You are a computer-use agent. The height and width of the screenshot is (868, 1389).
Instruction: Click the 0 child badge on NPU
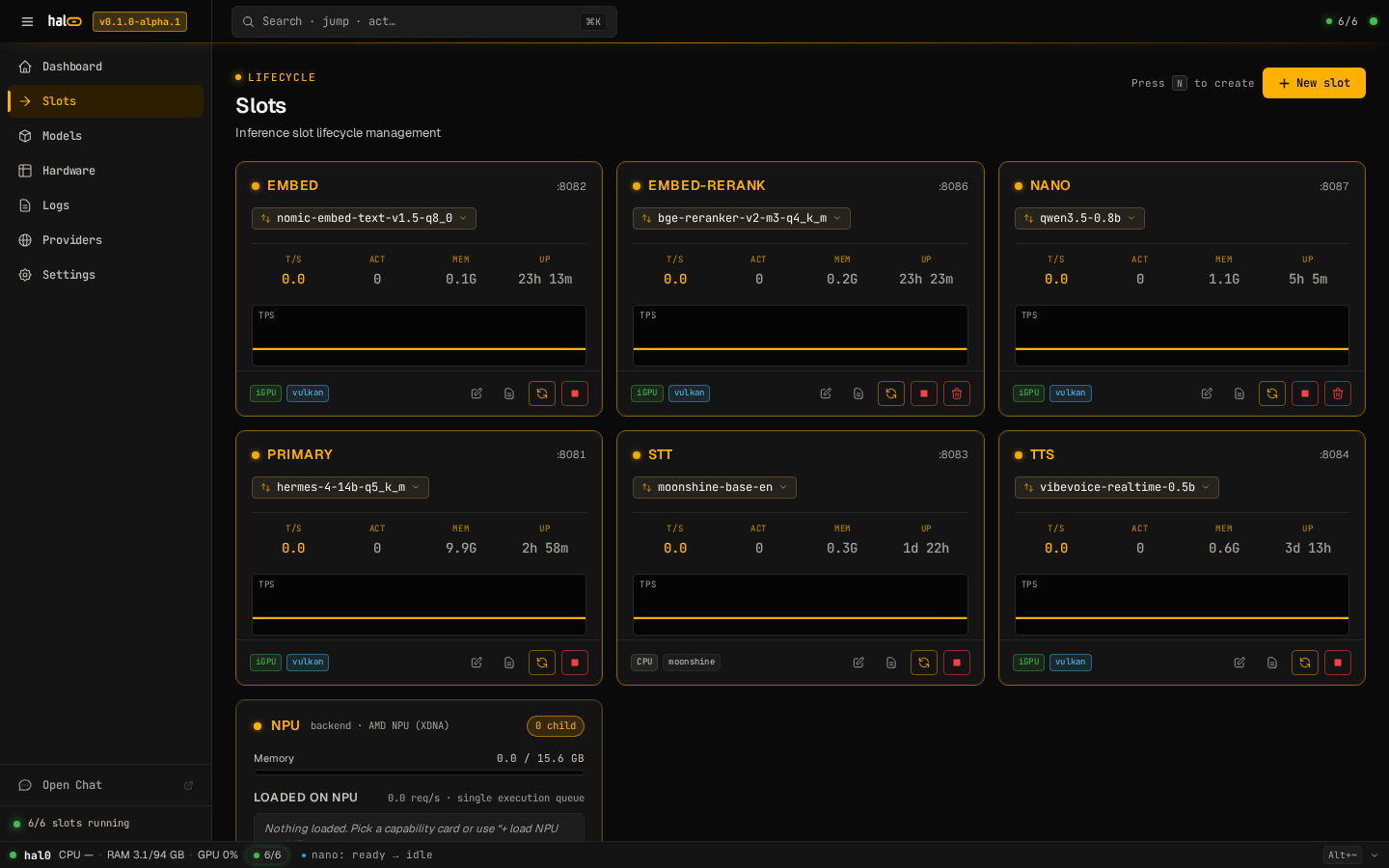coord(556,726)
